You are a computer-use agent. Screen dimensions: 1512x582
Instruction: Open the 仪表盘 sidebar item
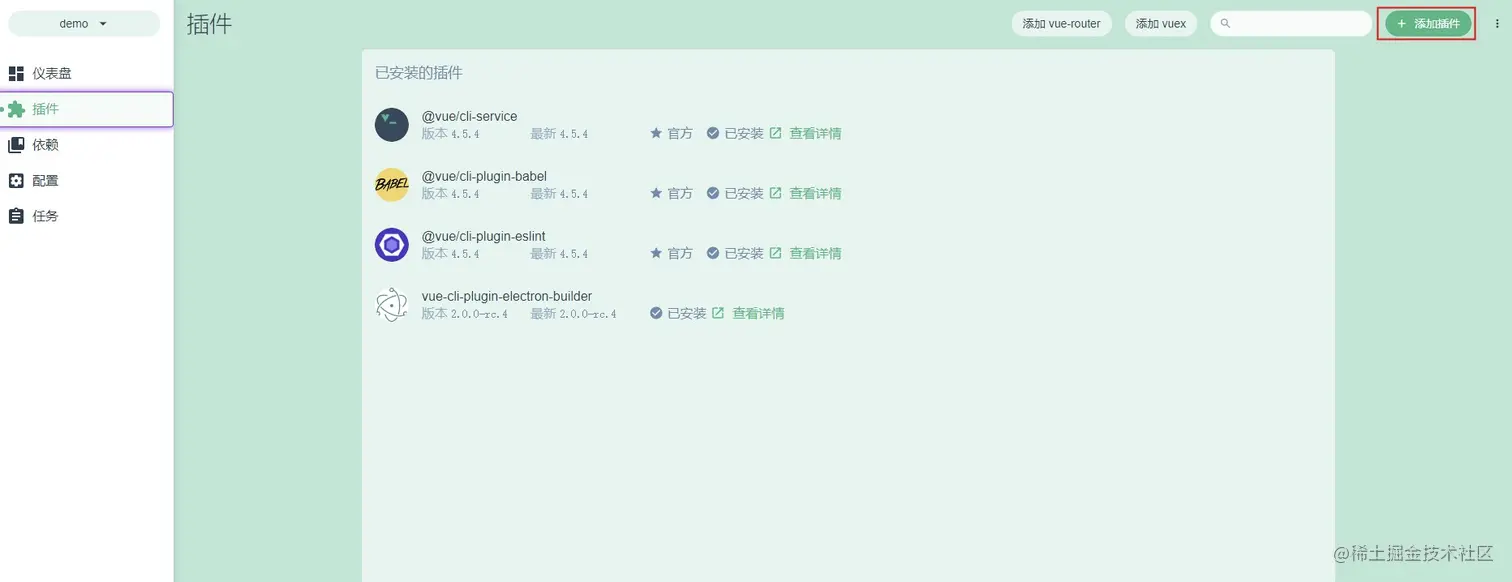pos(87,73)
